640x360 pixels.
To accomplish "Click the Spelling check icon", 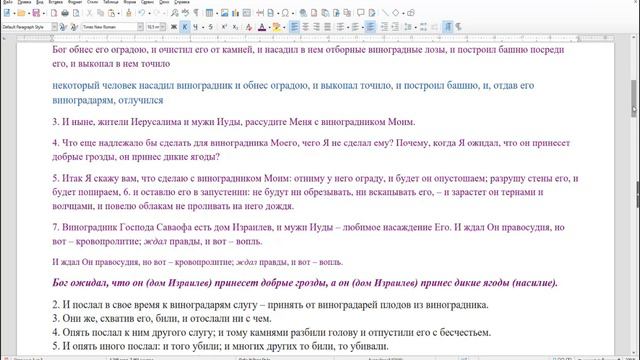I will 186,13.
